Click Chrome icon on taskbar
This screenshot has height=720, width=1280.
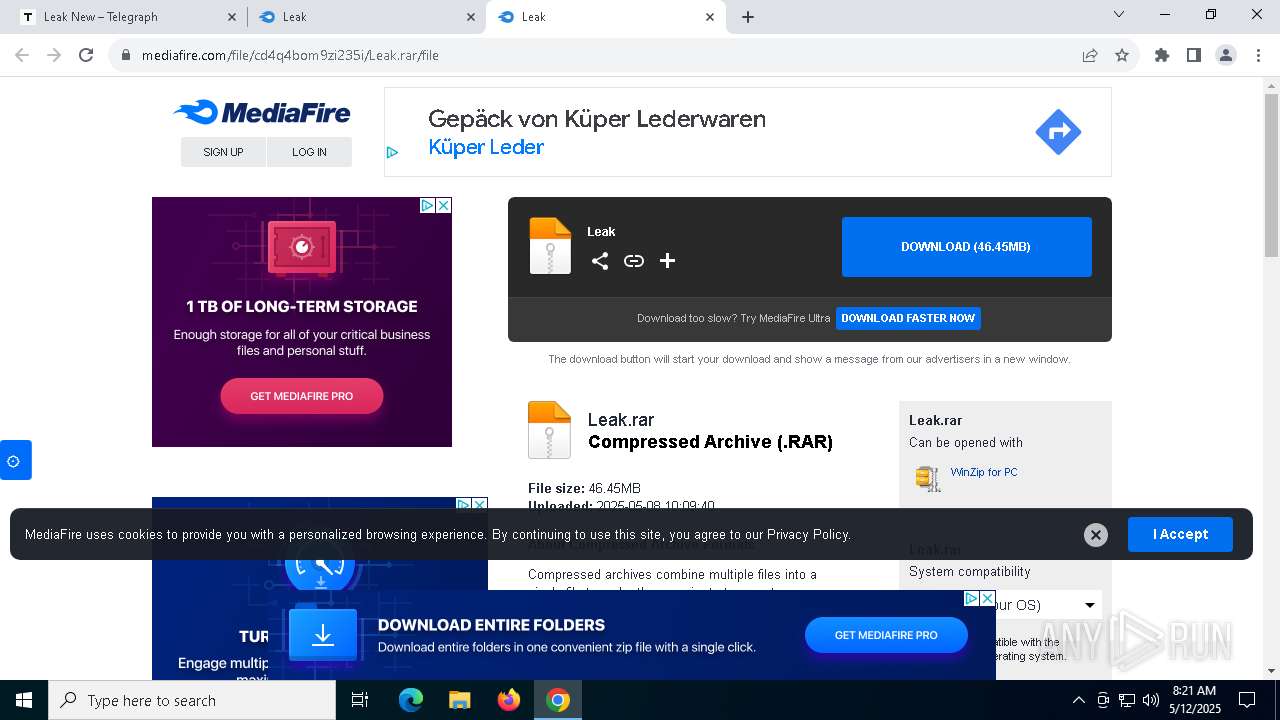(558, 700)
